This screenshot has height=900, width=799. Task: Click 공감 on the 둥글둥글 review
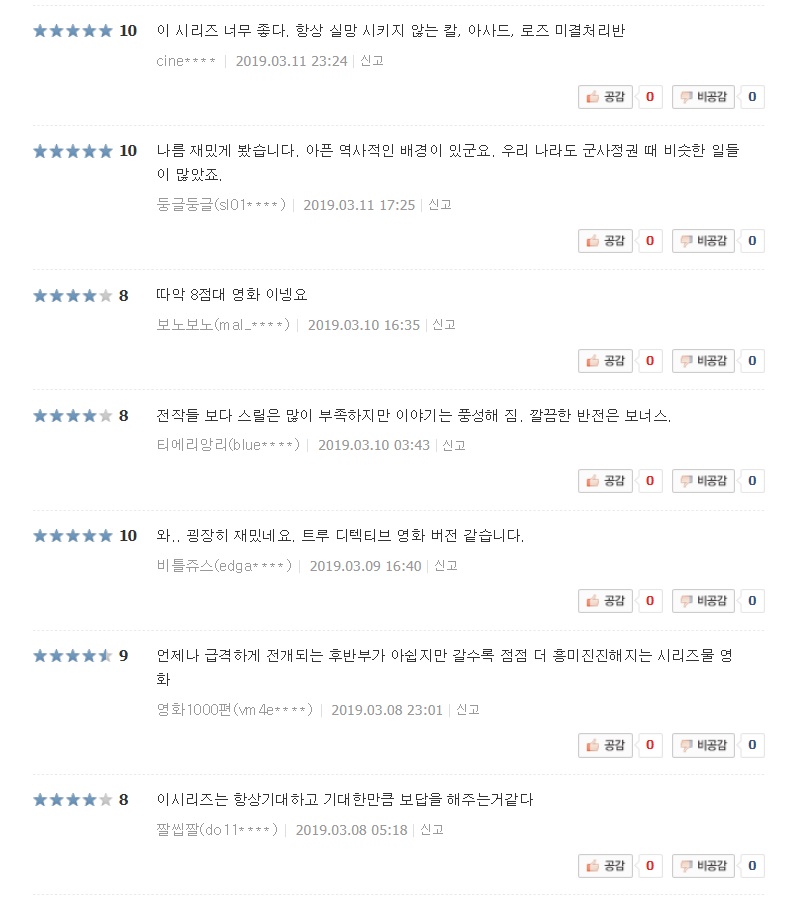pos(605,241)
